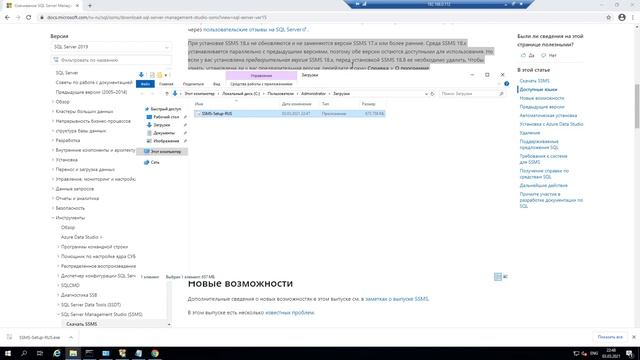Go to Автоматическая установка section link
640x360 pixels.
[548, 116]
